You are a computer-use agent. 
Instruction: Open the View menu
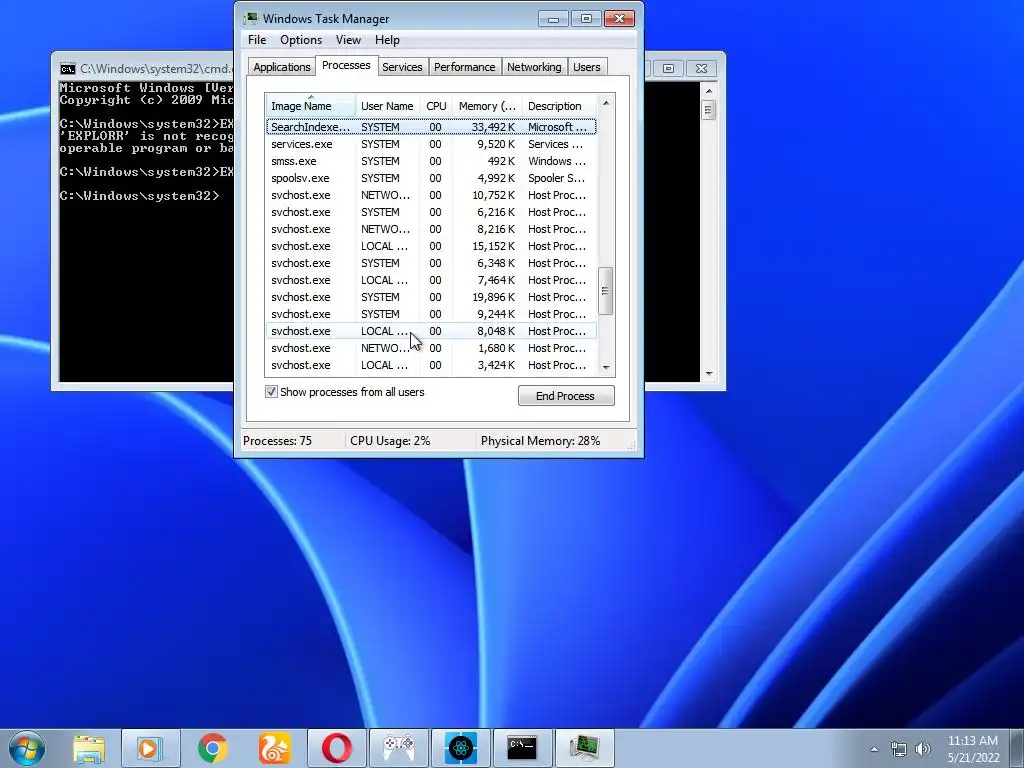pos(348,40)
